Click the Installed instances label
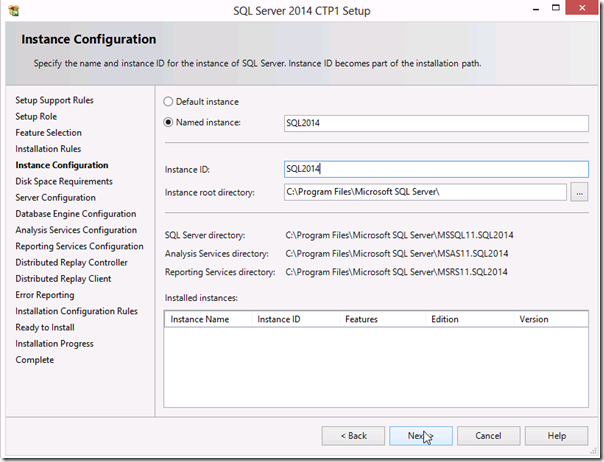Screen dimensions: 604x462 point(201,298)
